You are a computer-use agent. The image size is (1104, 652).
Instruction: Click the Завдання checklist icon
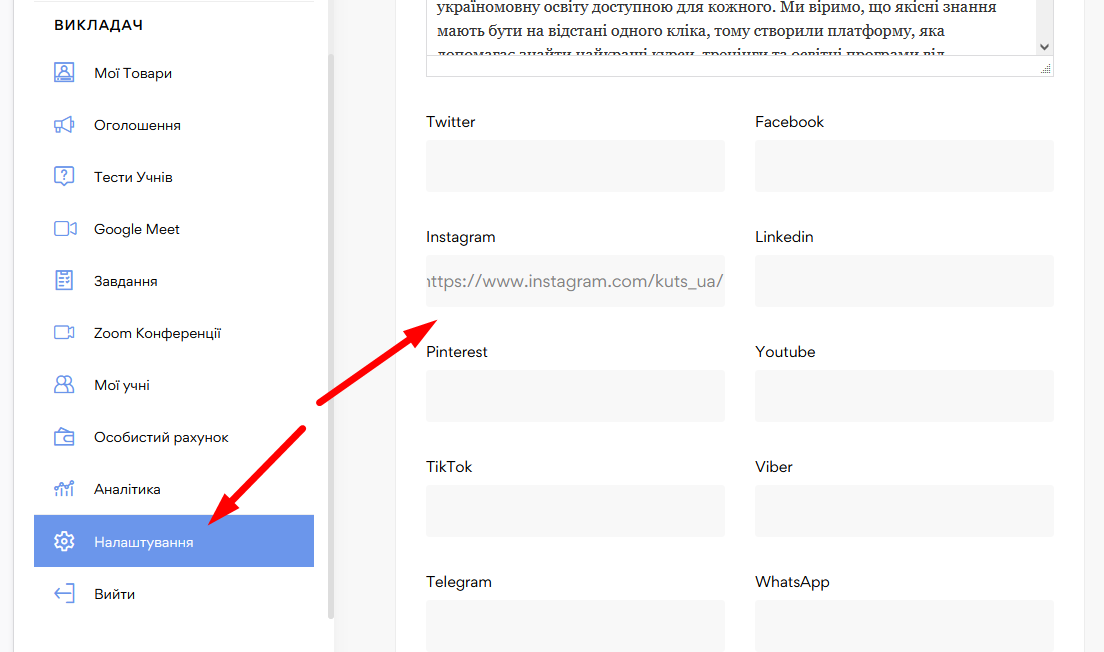click(64, 281)
